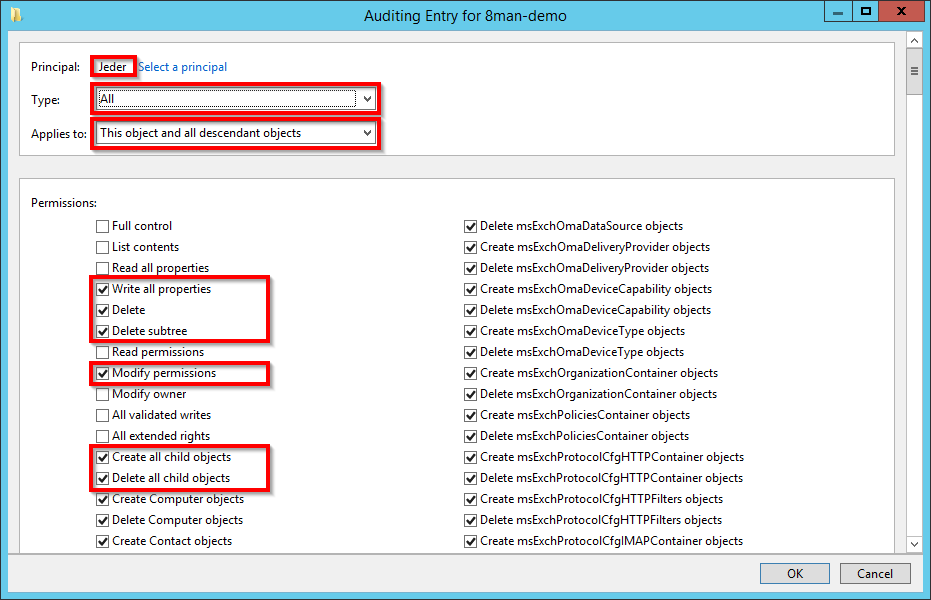
Task: Uncheck Delete msExchOmaDataSource objects
Action: [471, 226]
